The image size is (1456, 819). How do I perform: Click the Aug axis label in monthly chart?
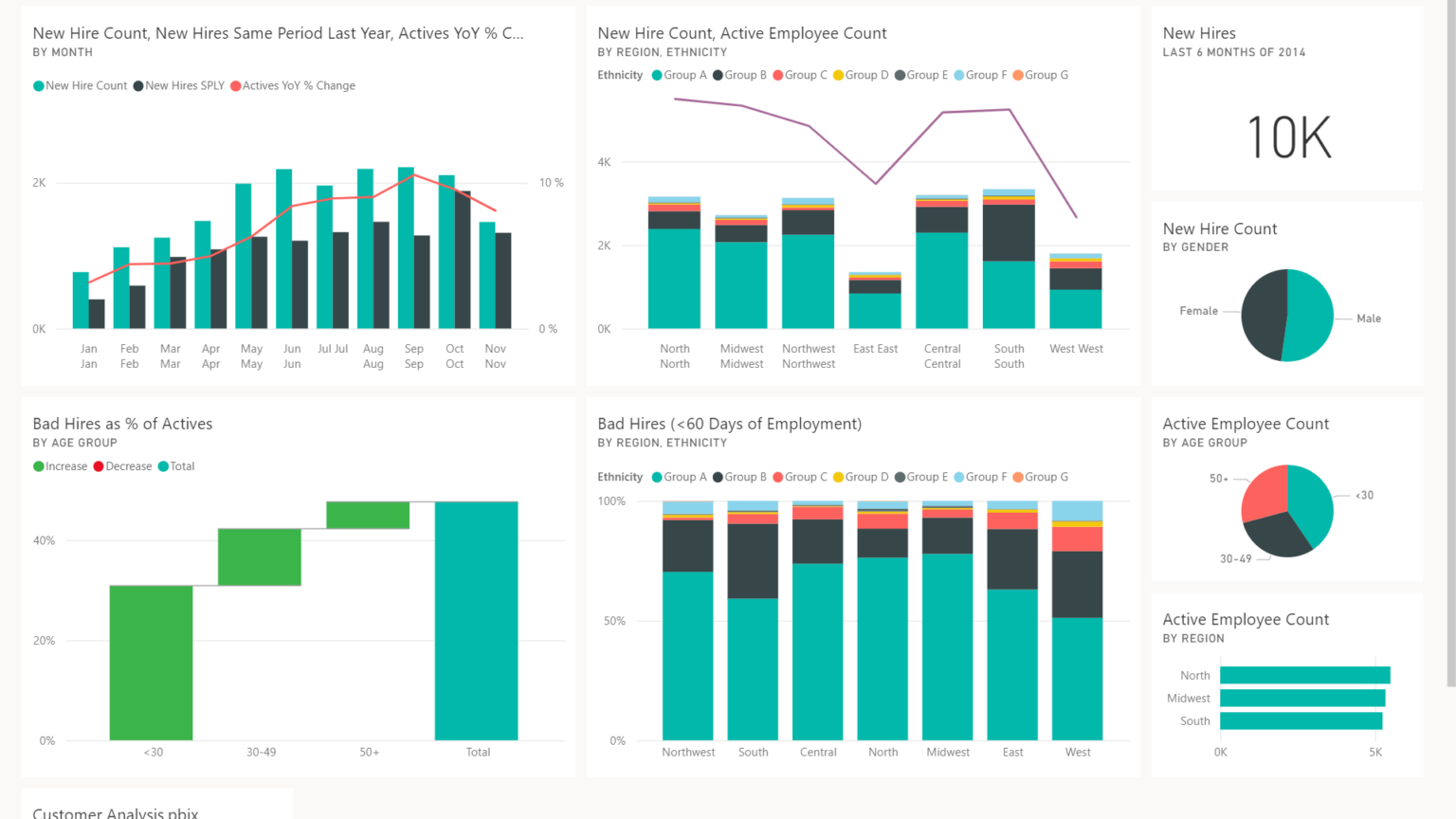[373, 356]
